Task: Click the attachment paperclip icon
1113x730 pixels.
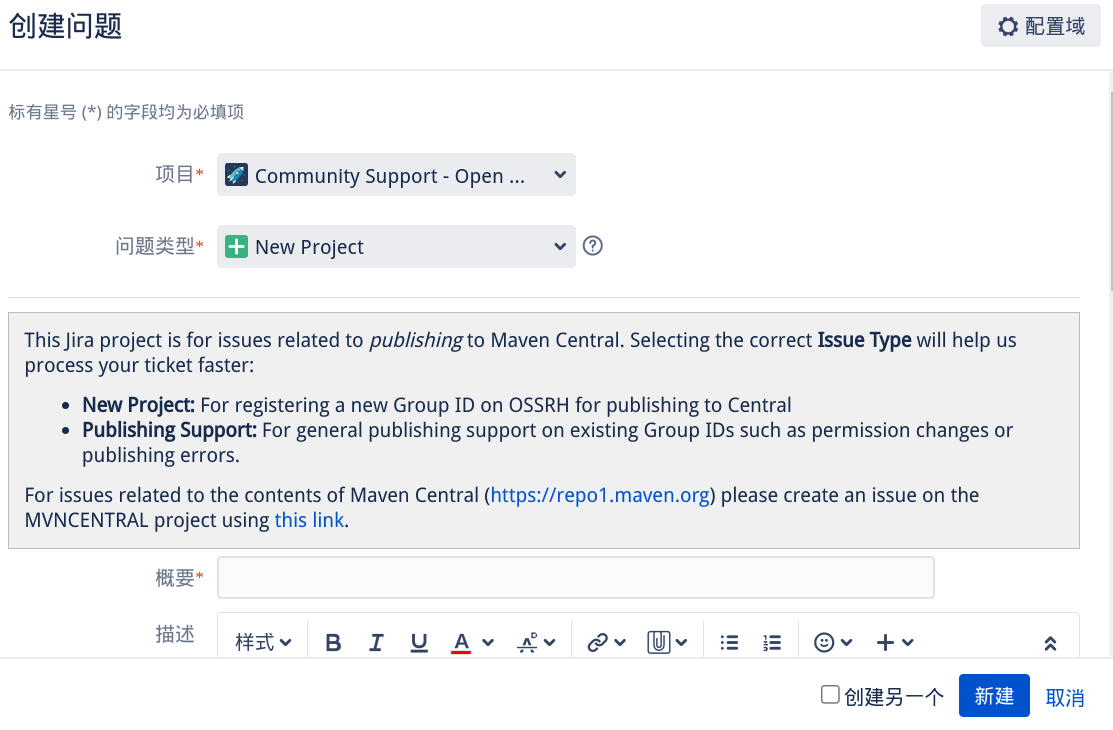Action: pos(666,643)
